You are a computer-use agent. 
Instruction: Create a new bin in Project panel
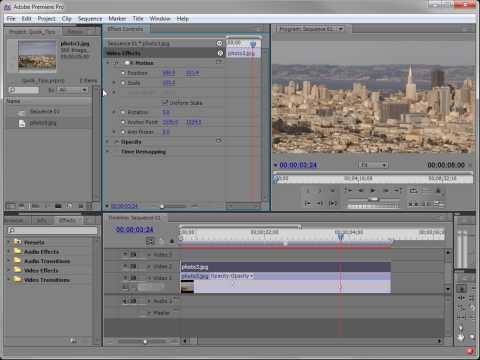click(58, 206)
